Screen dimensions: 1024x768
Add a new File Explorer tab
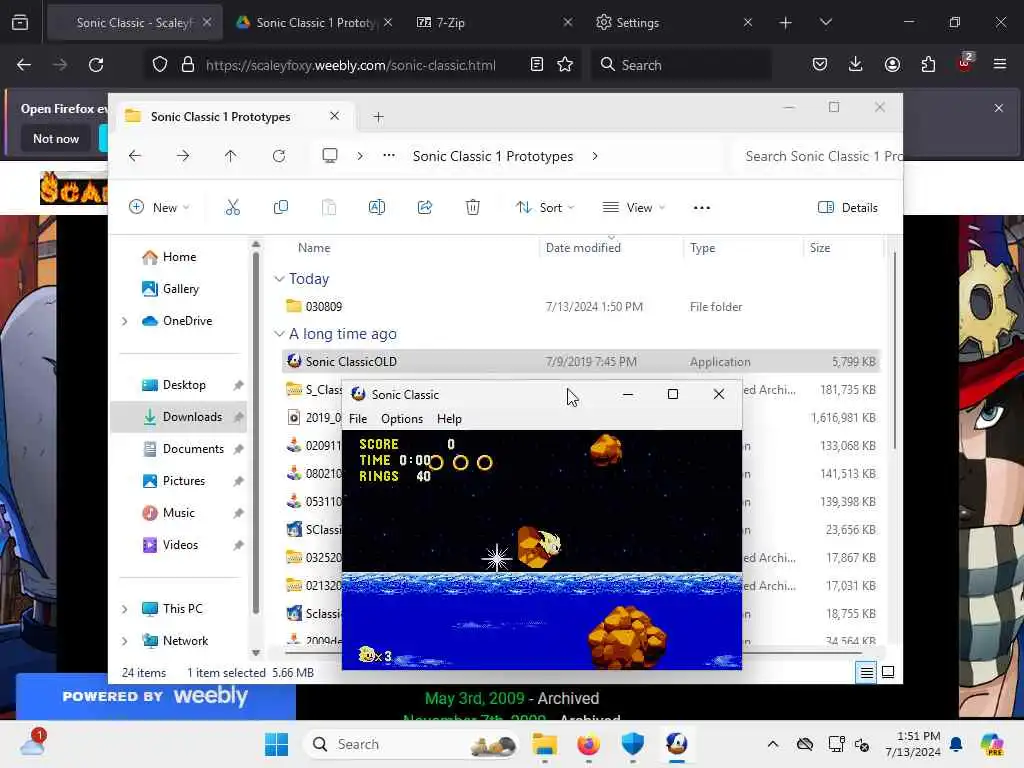(378, 117)
